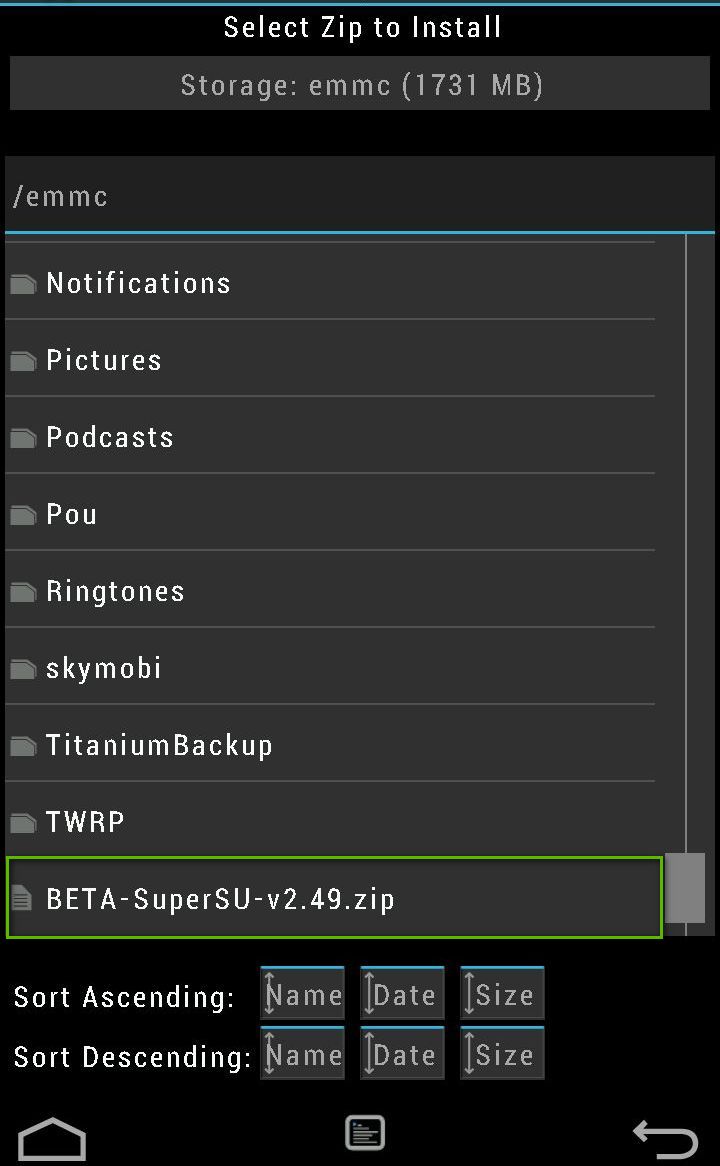
Task: Open the Storage: emmc selector
Action: point(360,84)
